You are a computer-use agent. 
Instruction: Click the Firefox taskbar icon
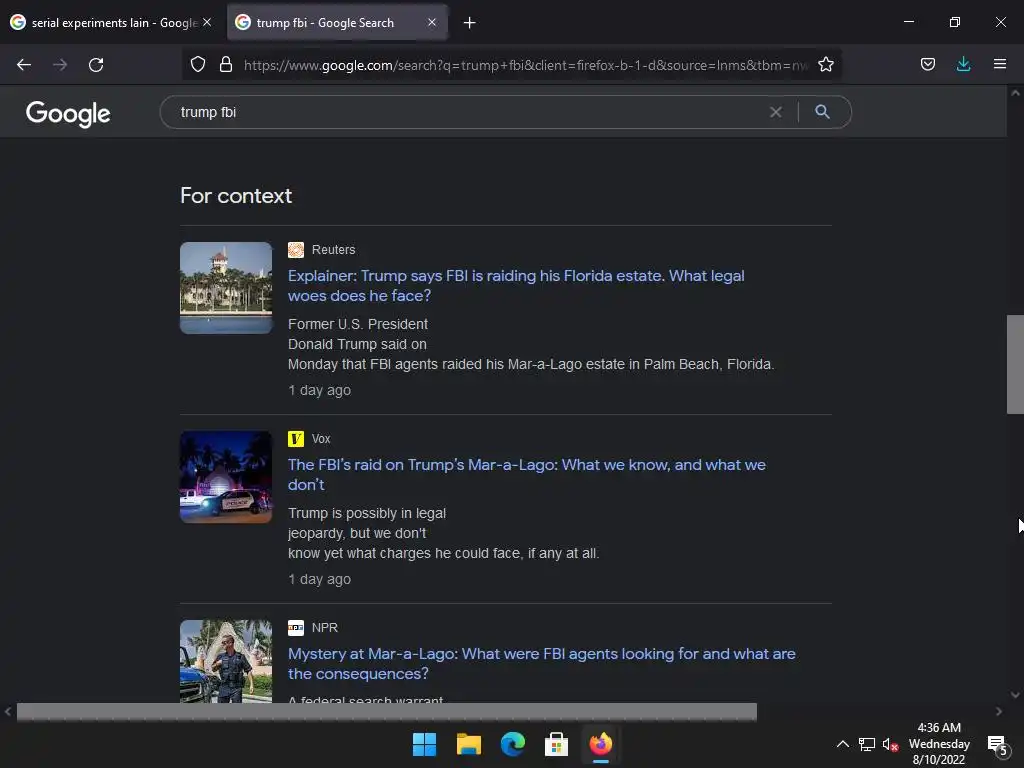pos(600,744)
